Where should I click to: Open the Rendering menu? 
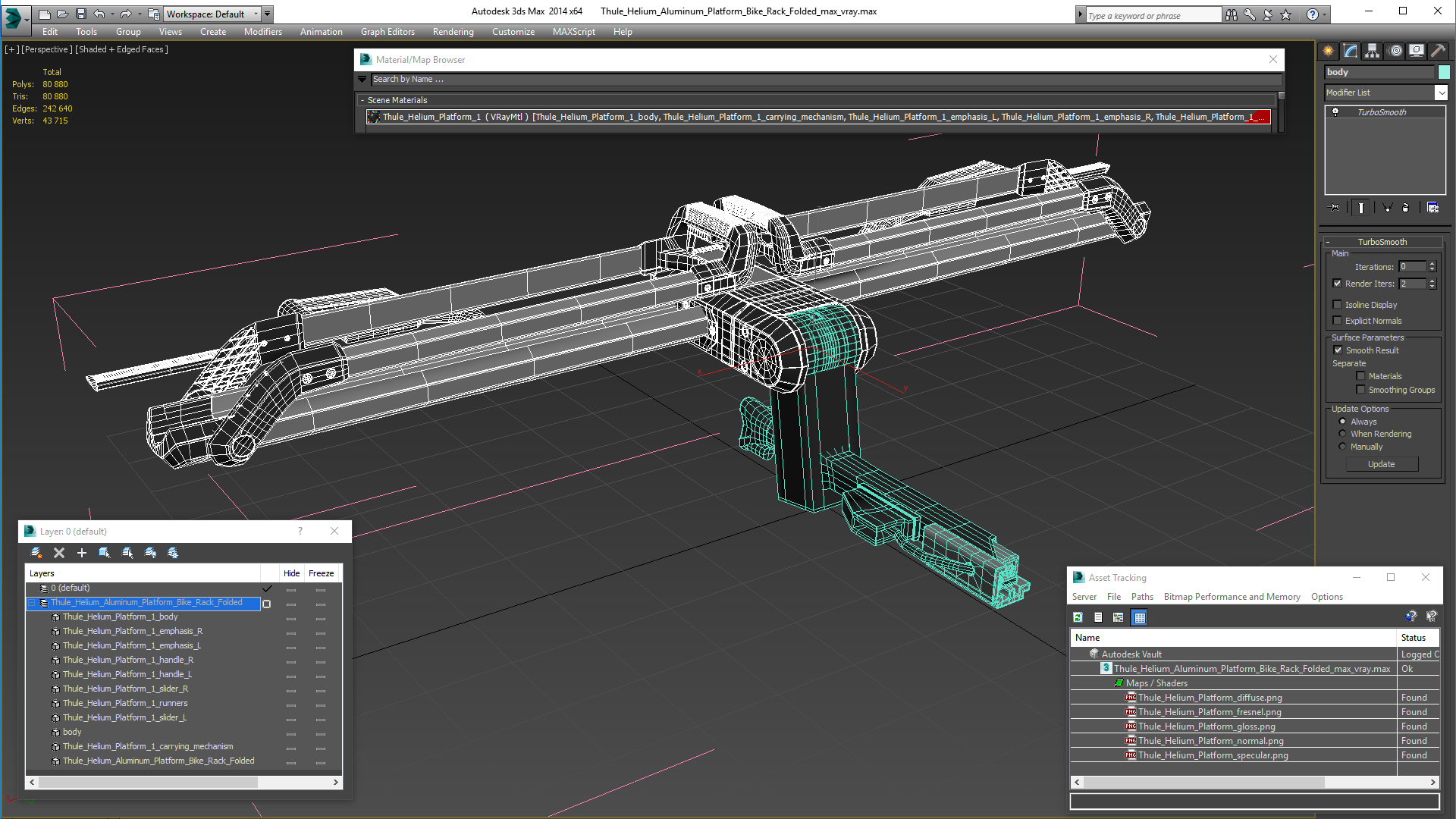(x=453, y=32)
